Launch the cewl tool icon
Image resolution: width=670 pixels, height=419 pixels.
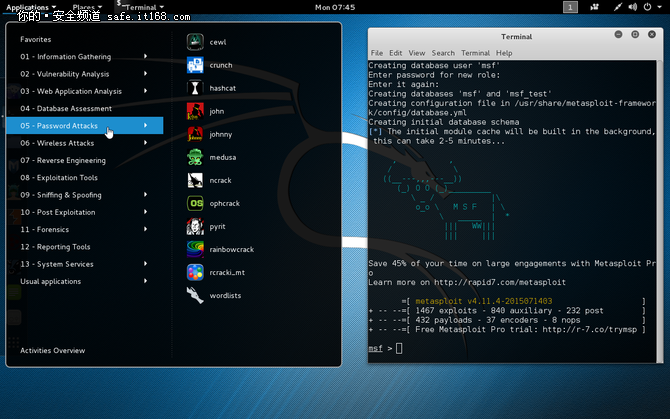195,42
